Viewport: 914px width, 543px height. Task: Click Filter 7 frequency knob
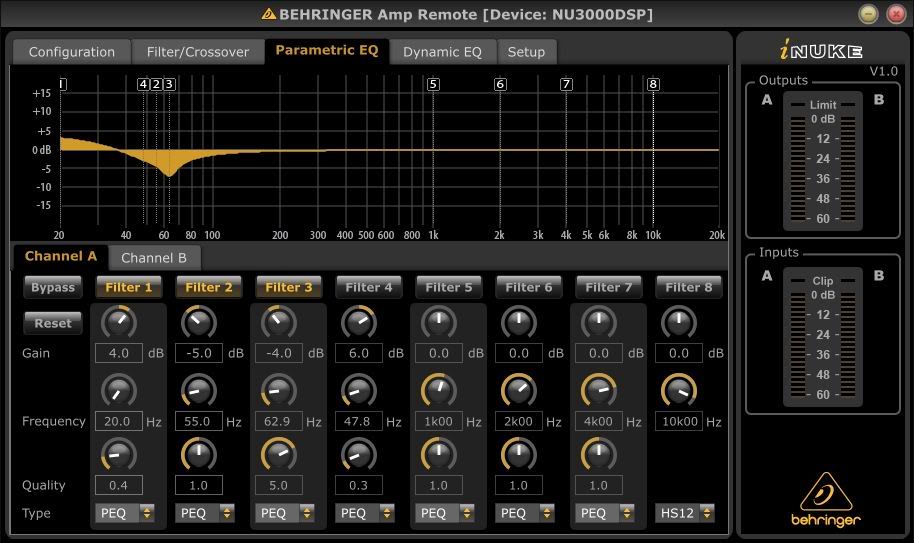point(599,390)
